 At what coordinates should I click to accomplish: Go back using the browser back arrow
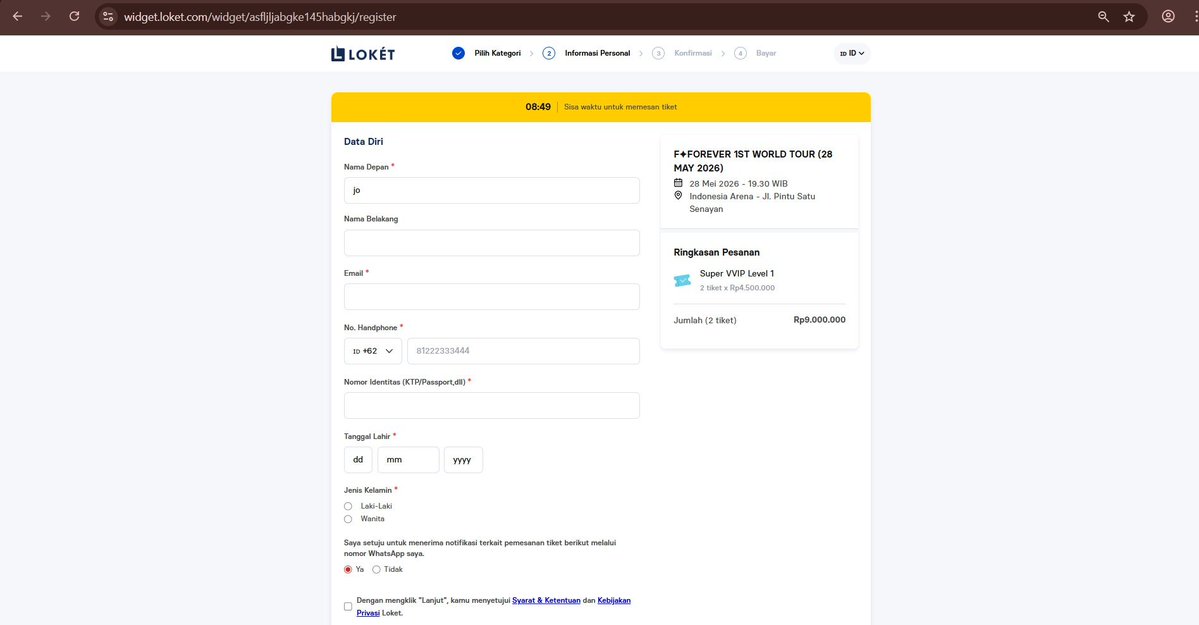(x=17, y=16)
